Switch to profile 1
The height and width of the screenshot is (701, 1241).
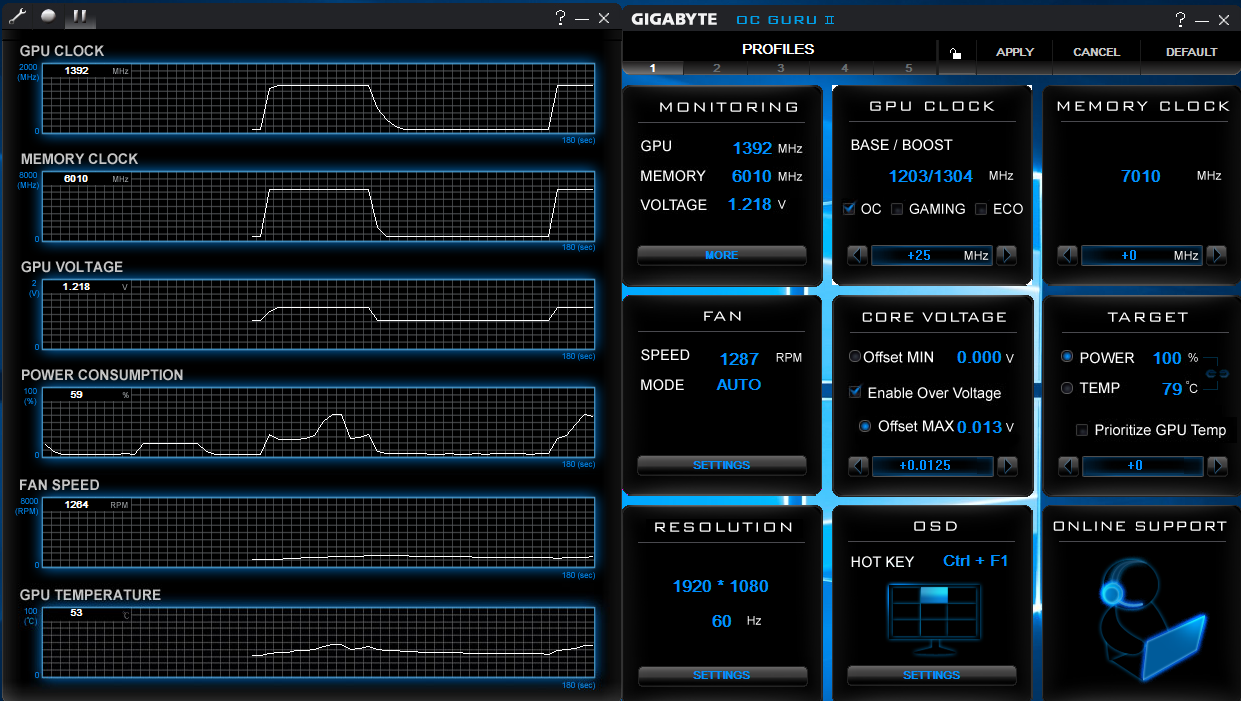click(653, 68)
